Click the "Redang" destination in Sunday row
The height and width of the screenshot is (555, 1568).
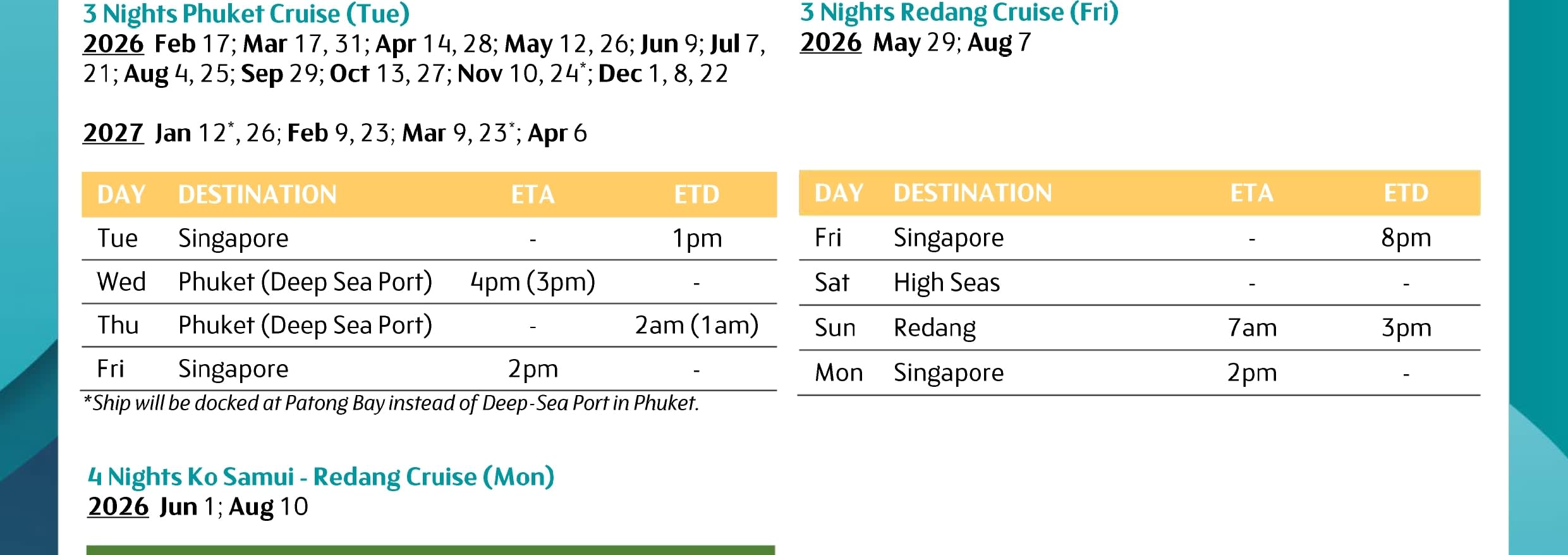[x=934, y=328]
